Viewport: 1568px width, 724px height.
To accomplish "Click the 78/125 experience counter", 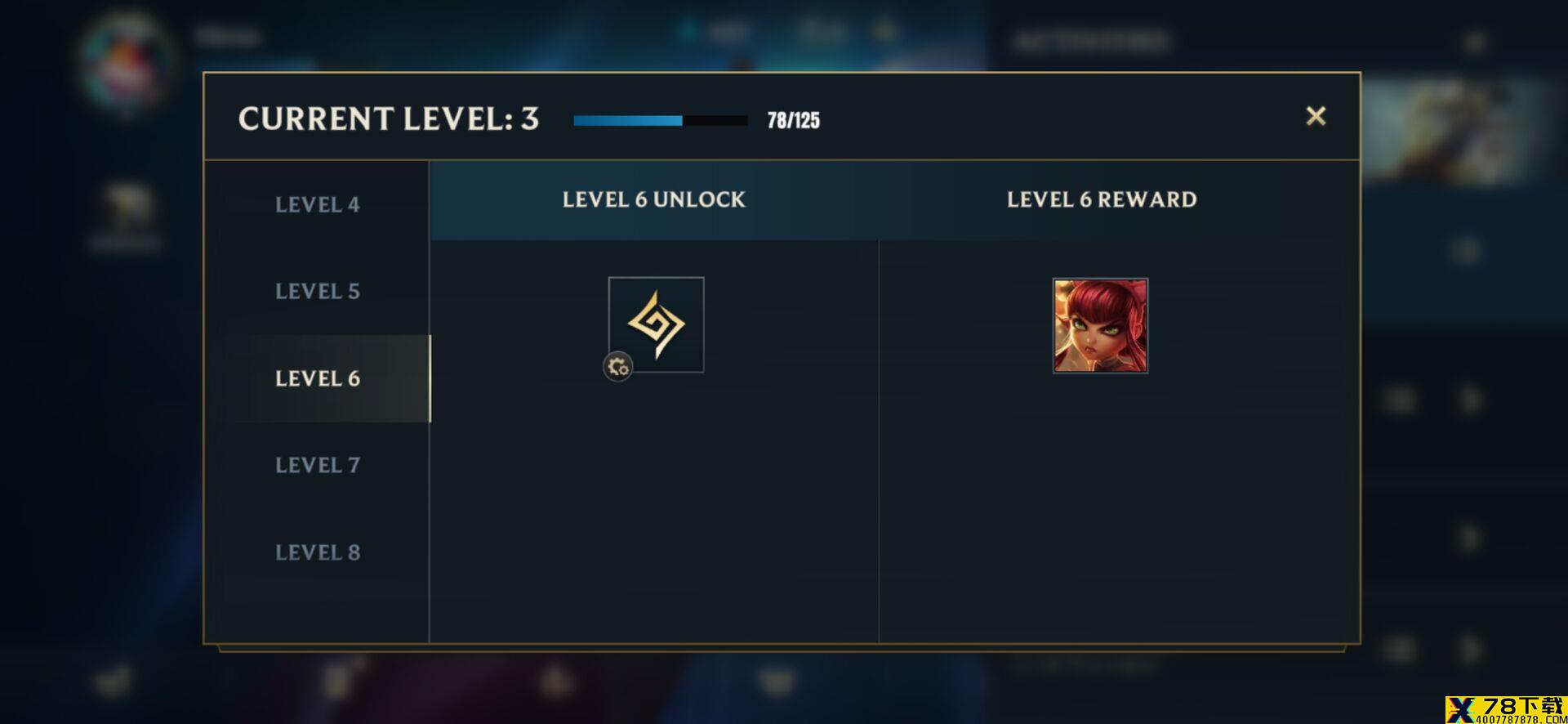I will coord(793,120).
